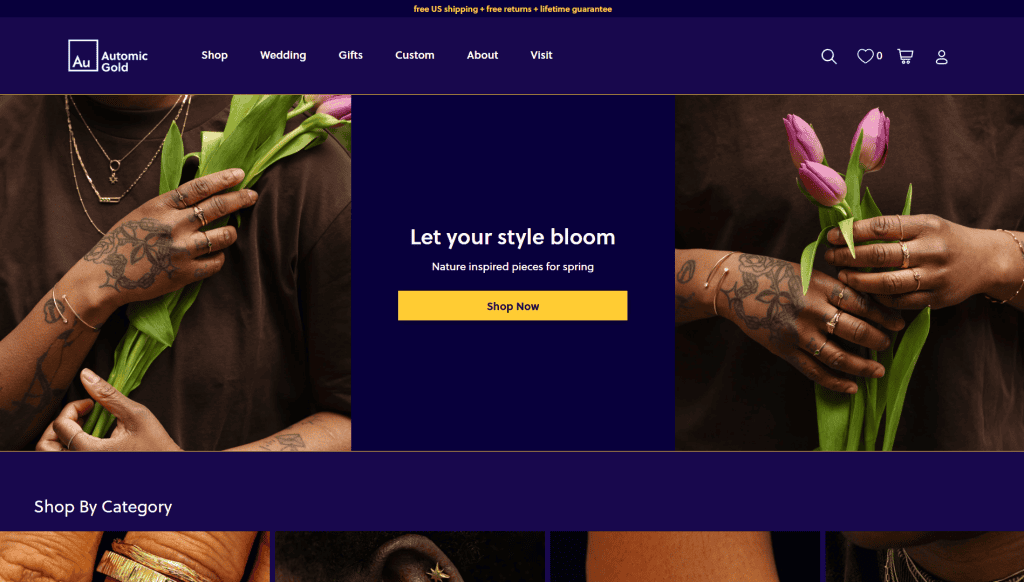
Task: Open the shopping cart icon
Action: pos(905,56)
